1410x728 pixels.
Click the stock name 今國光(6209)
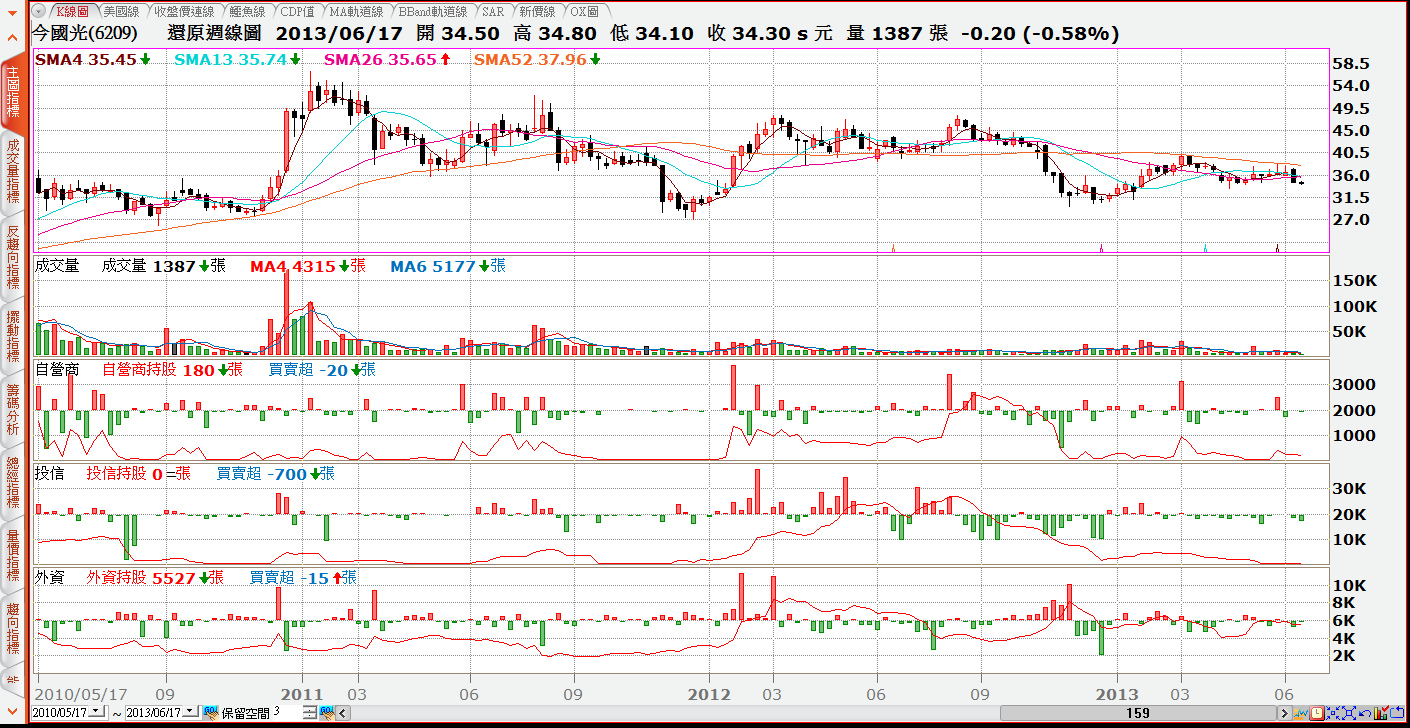pyautogui.click(x=85, y=33)
